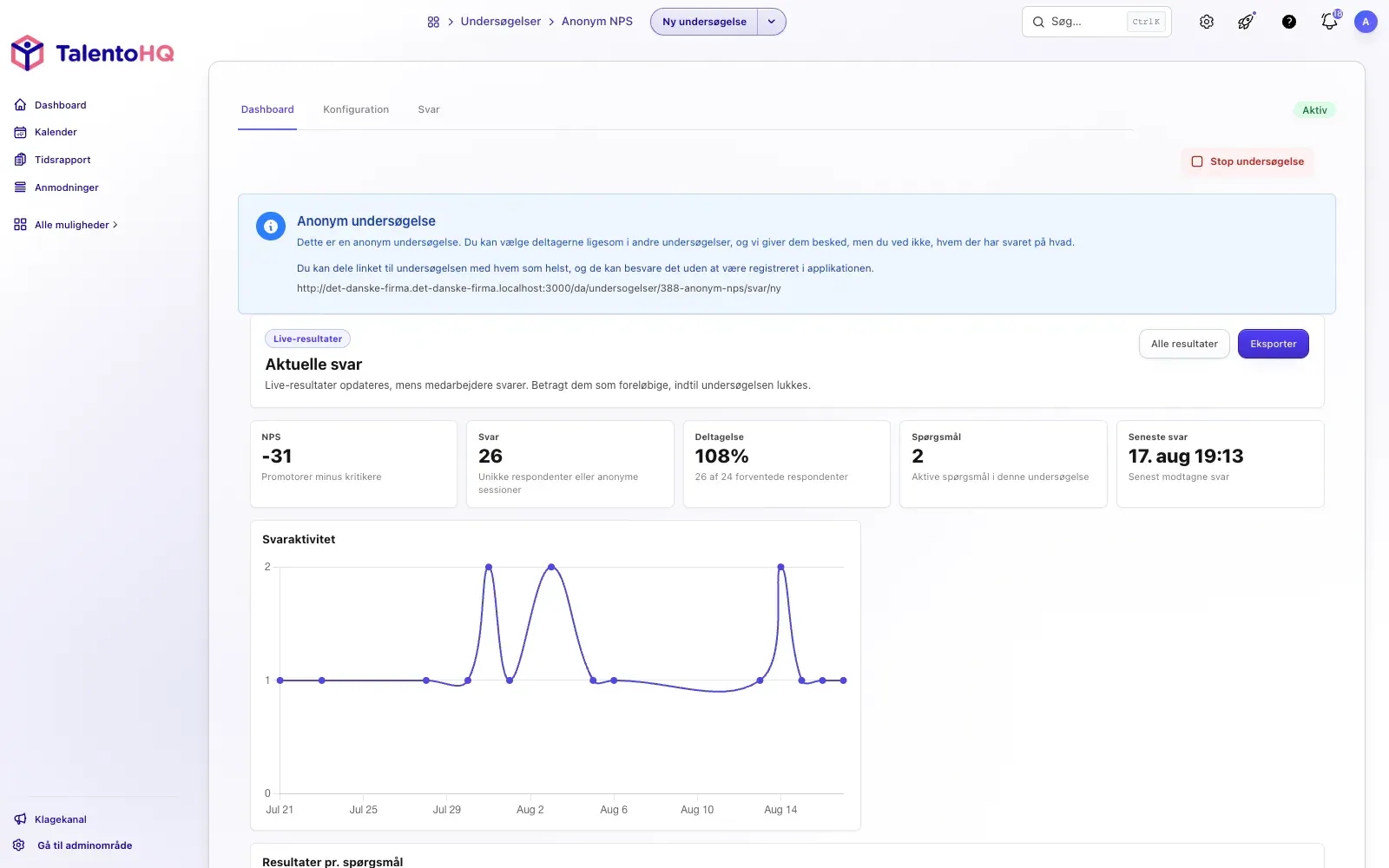Open notifications bell icon
1389x868 pixels.
(1329, 22)
